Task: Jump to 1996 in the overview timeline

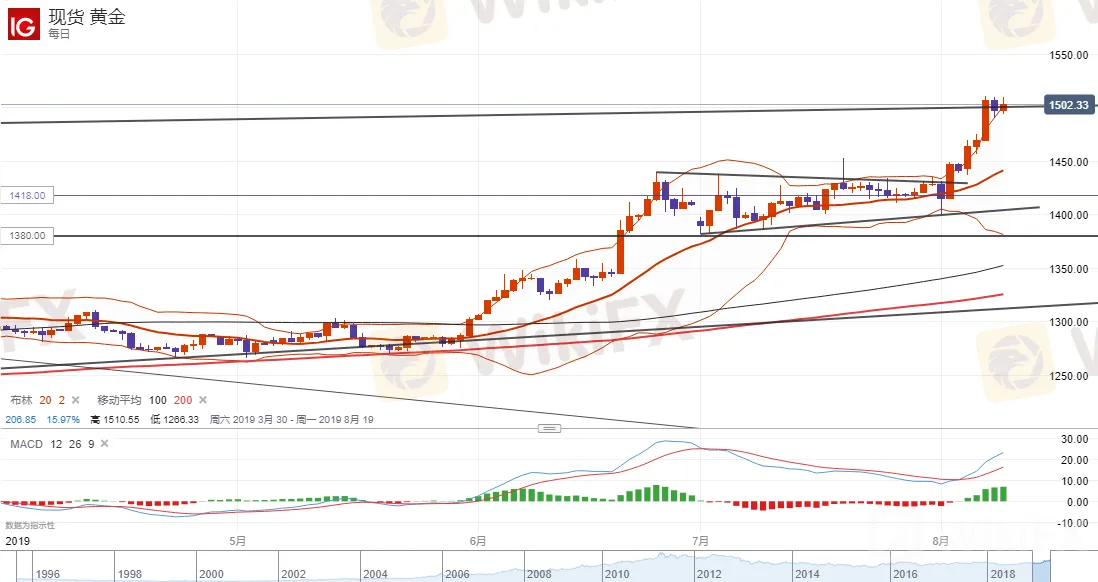Action: click(48, 574)
